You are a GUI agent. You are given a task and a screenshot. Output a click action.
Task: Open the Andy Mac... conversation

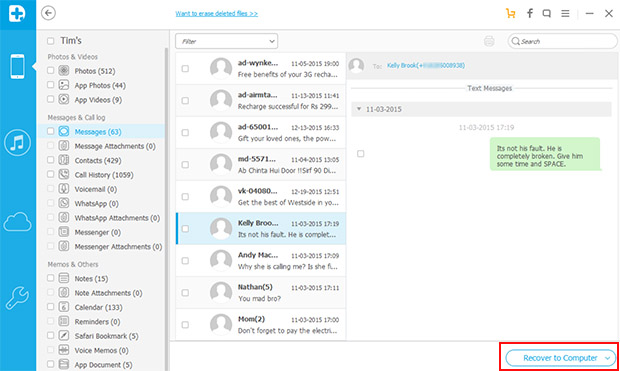coord(261,261)
